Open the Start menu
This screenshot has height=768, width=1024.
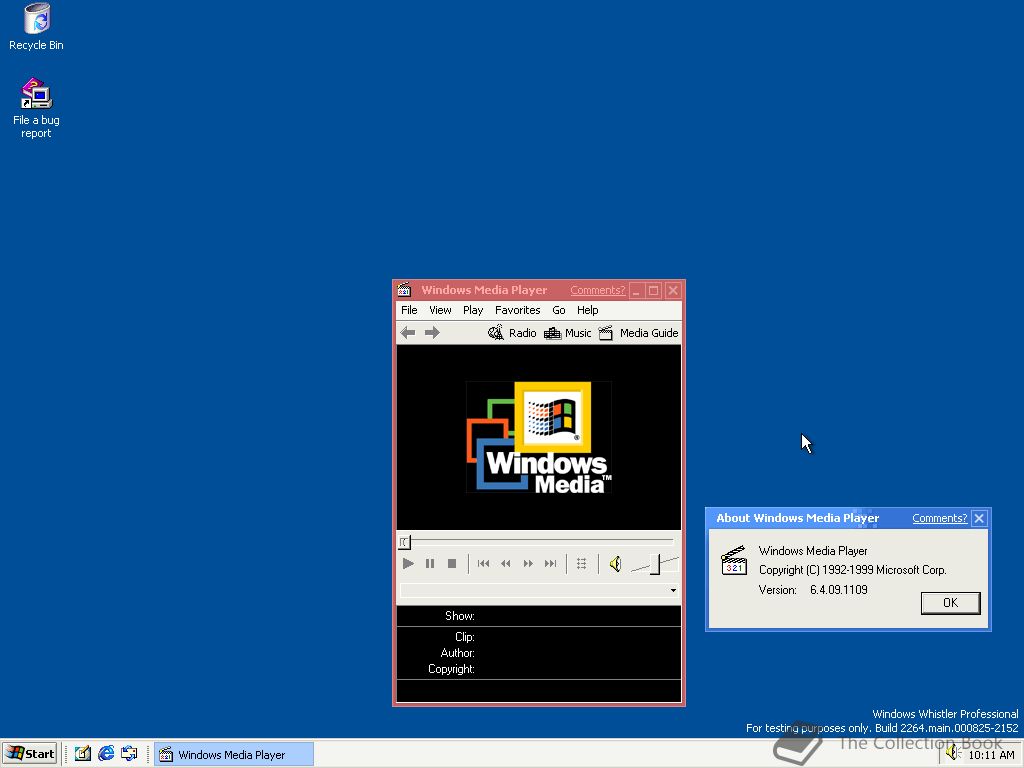(x=30, y=754)
